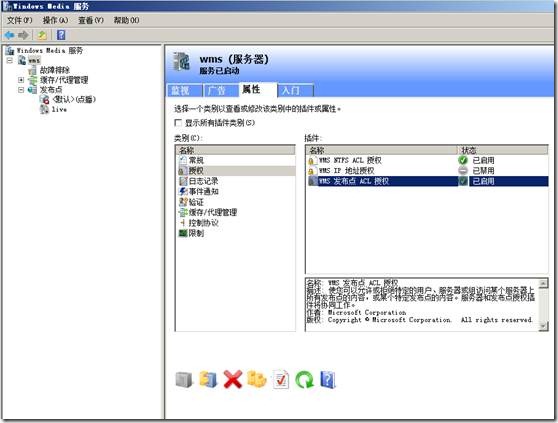Viewport: 558px width, 423px height.
Task: Click the toolbar help question mark icon
Action: (x=61, y=35)
